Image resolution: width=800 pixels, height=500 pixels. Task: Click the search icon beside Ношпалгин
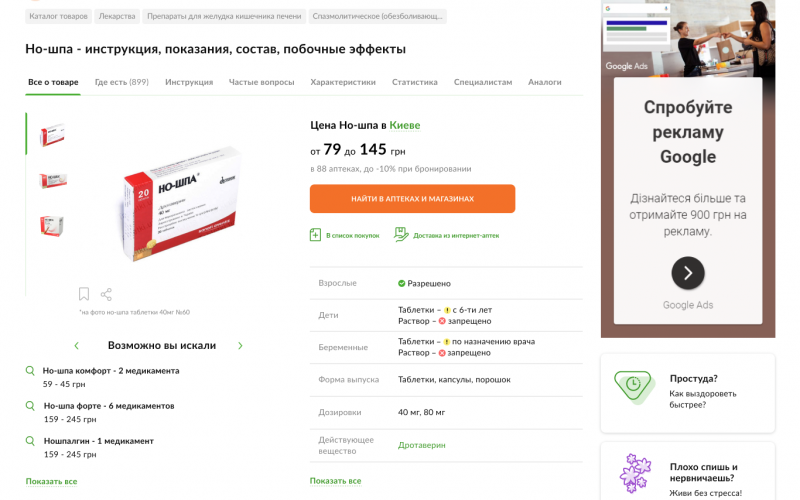(x=30, y=440)
